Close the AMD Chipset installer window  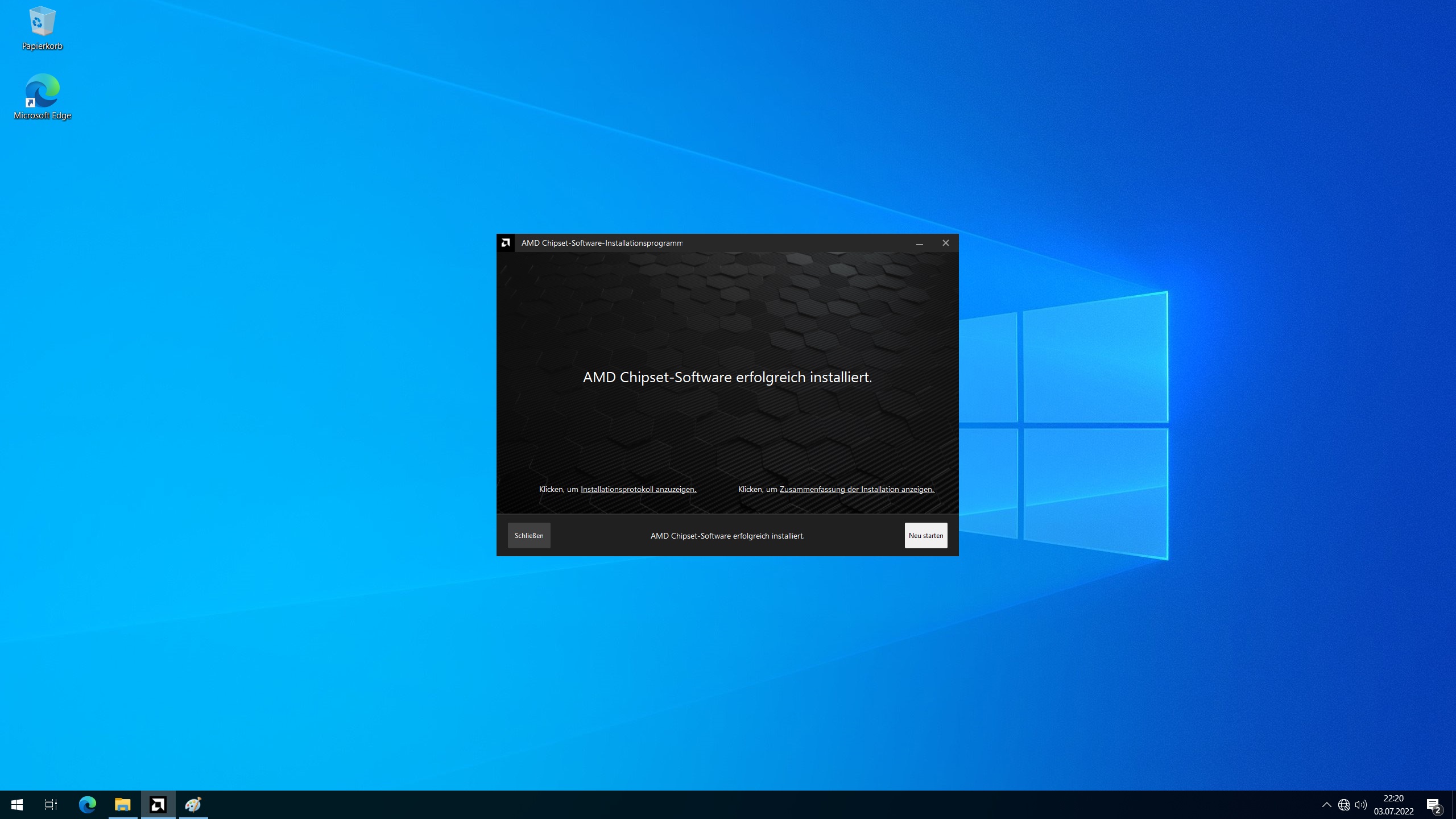[x=945, y=243]
